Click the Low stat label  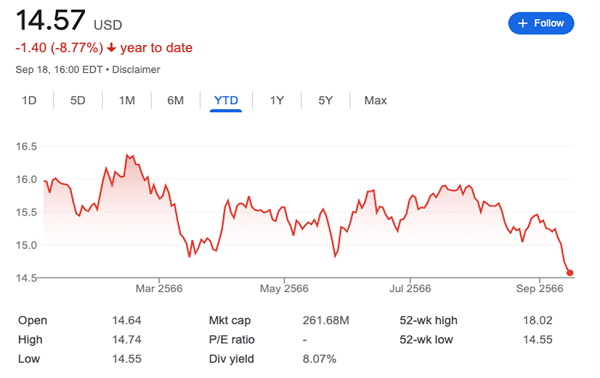(29, 359)
